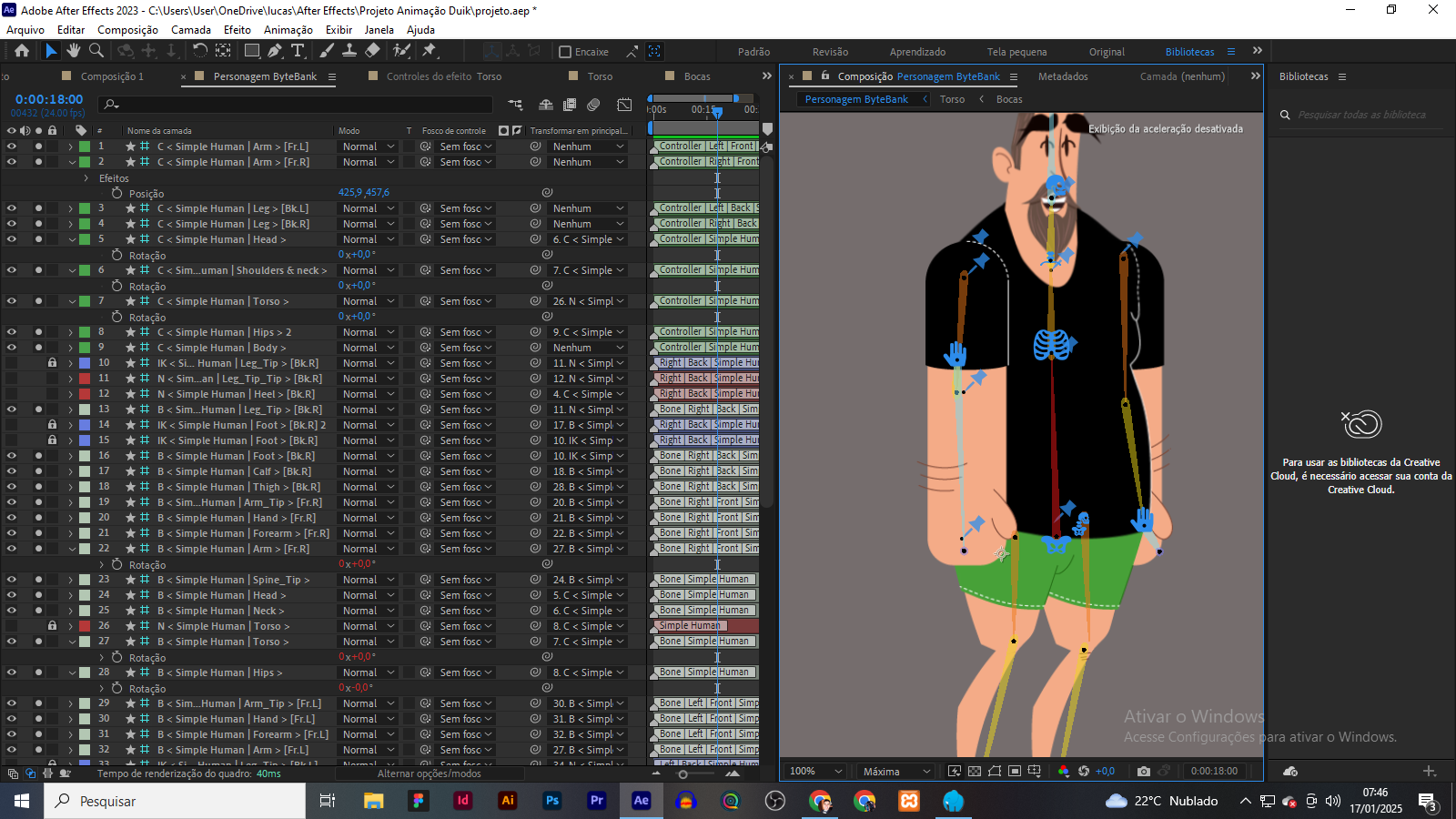Expand layer 3 Leg Bk.L twirl arrow
The image size is (1456, 819).
[x=71, y=208]
